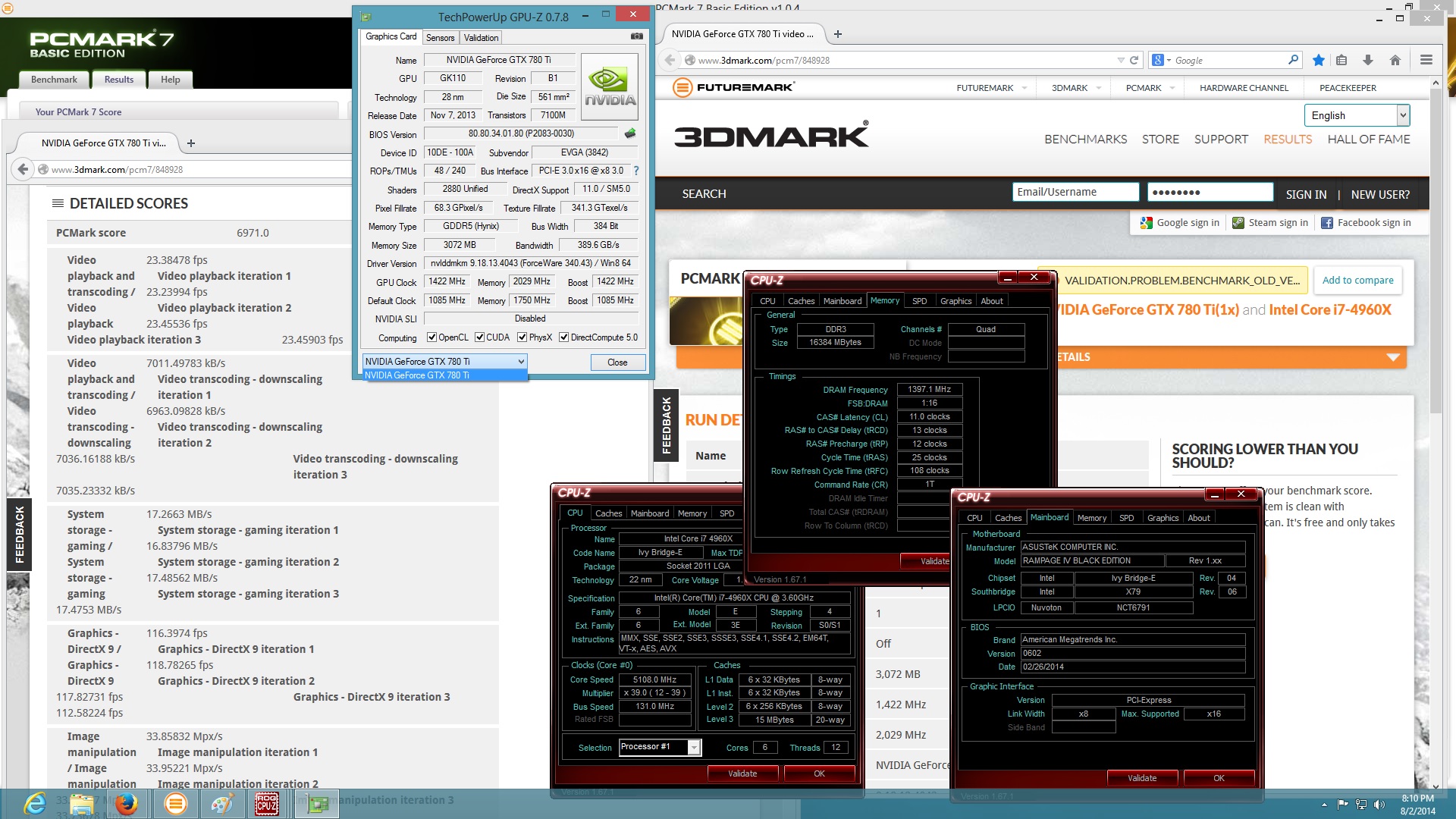This screenshot has width=1456, height=819.
Task: Open the Firefox downloads arrow
Action: click(1368, 60)
